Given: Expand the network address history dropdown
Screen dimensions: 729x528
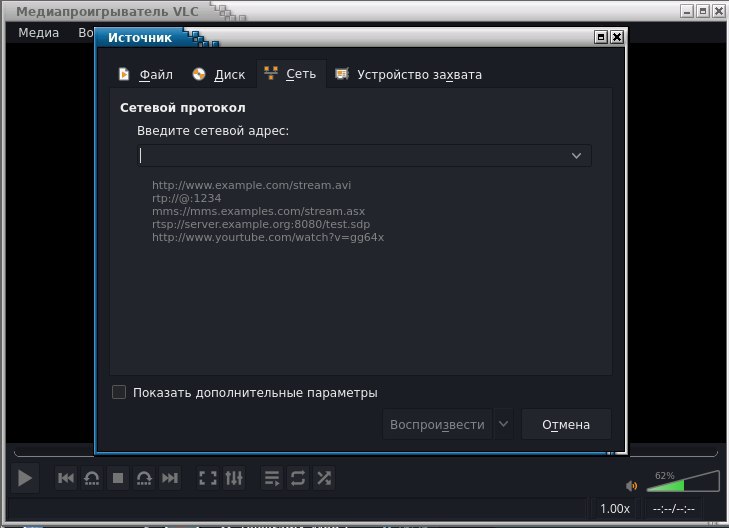Looking at the screenshot, I should click(577, 156).
